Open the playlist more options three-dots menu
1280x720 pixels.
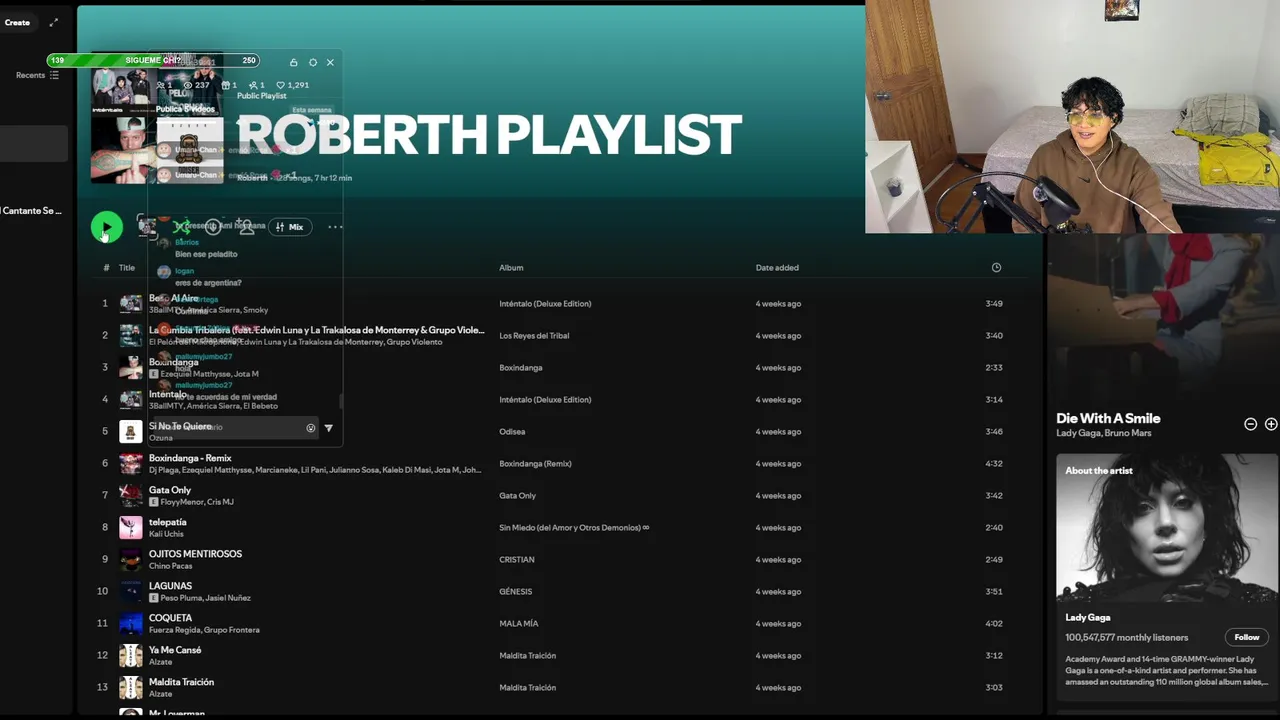(x=335, y=227)
